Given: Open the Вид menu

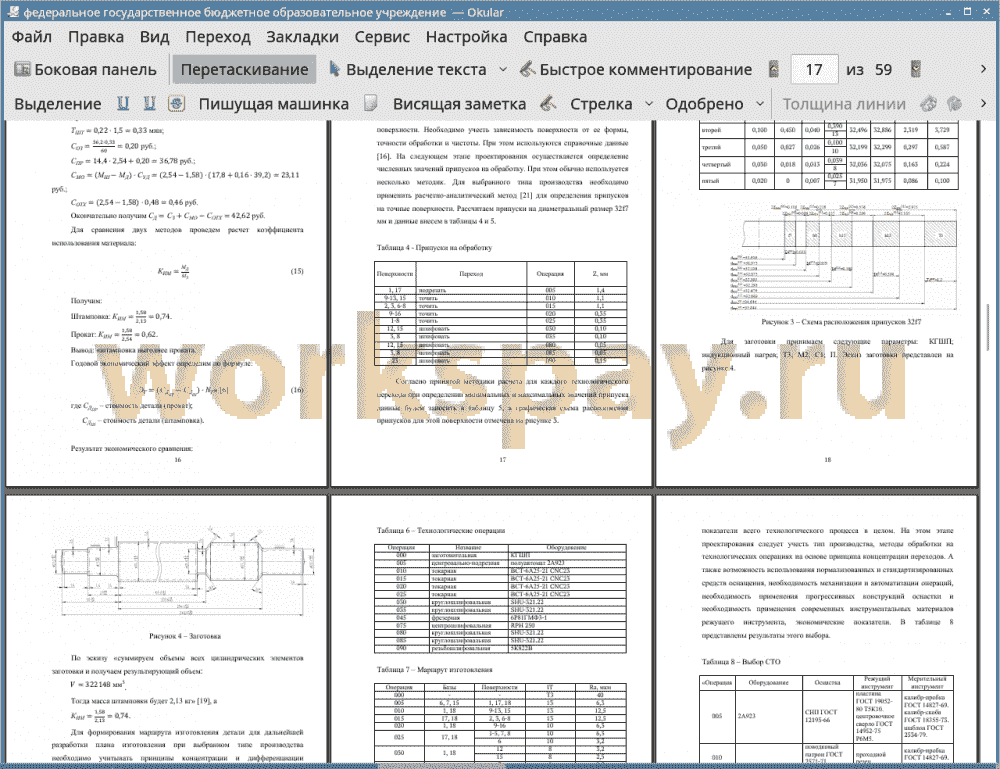Looking at the screenshot, I should (x=154, y=37).
